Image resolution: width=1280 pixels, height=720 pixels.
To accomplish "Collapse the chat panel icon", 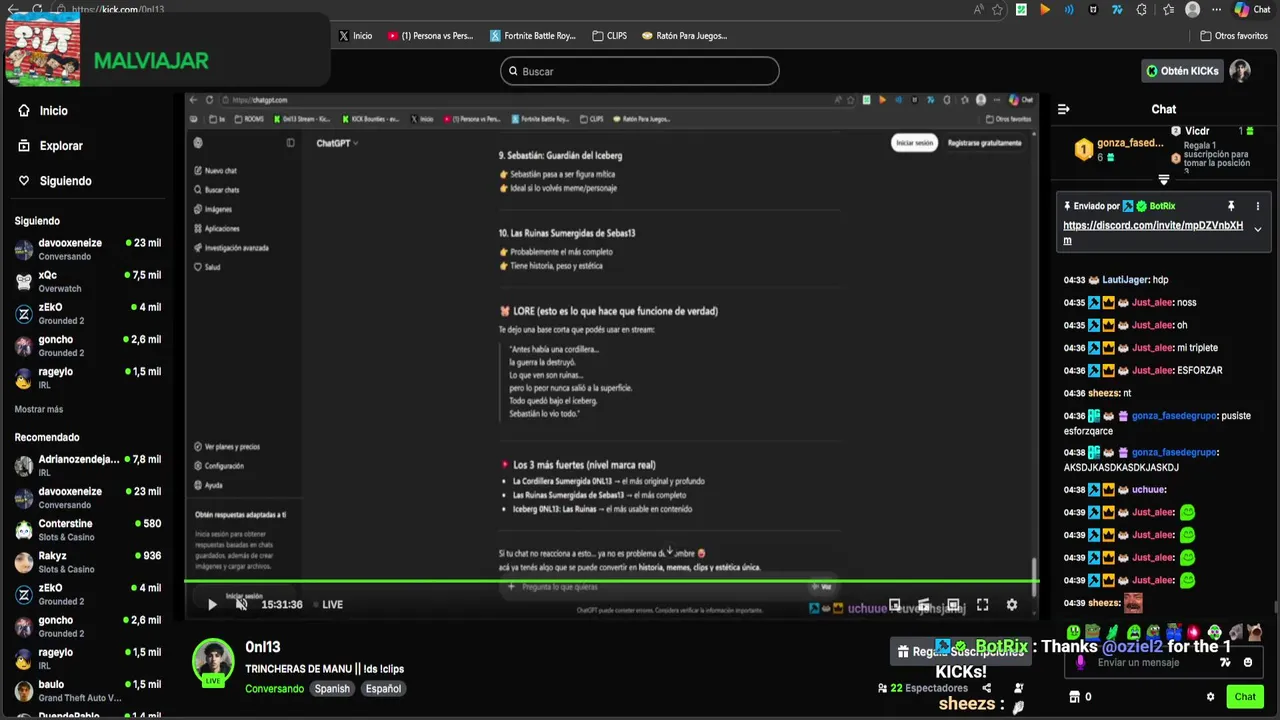I will [1063, 109].
